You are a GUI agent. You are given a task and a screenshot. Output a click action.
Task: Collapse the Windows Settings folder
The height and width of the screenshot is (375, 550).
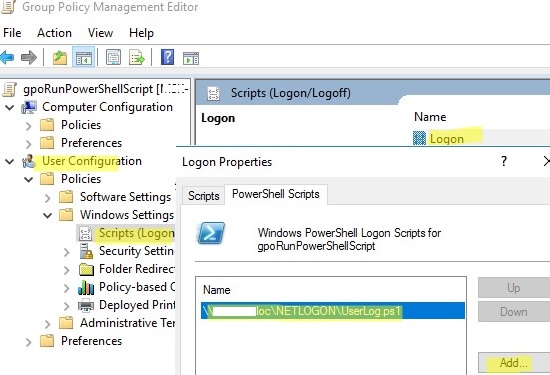pyautogui.click(x=48, y=215)
